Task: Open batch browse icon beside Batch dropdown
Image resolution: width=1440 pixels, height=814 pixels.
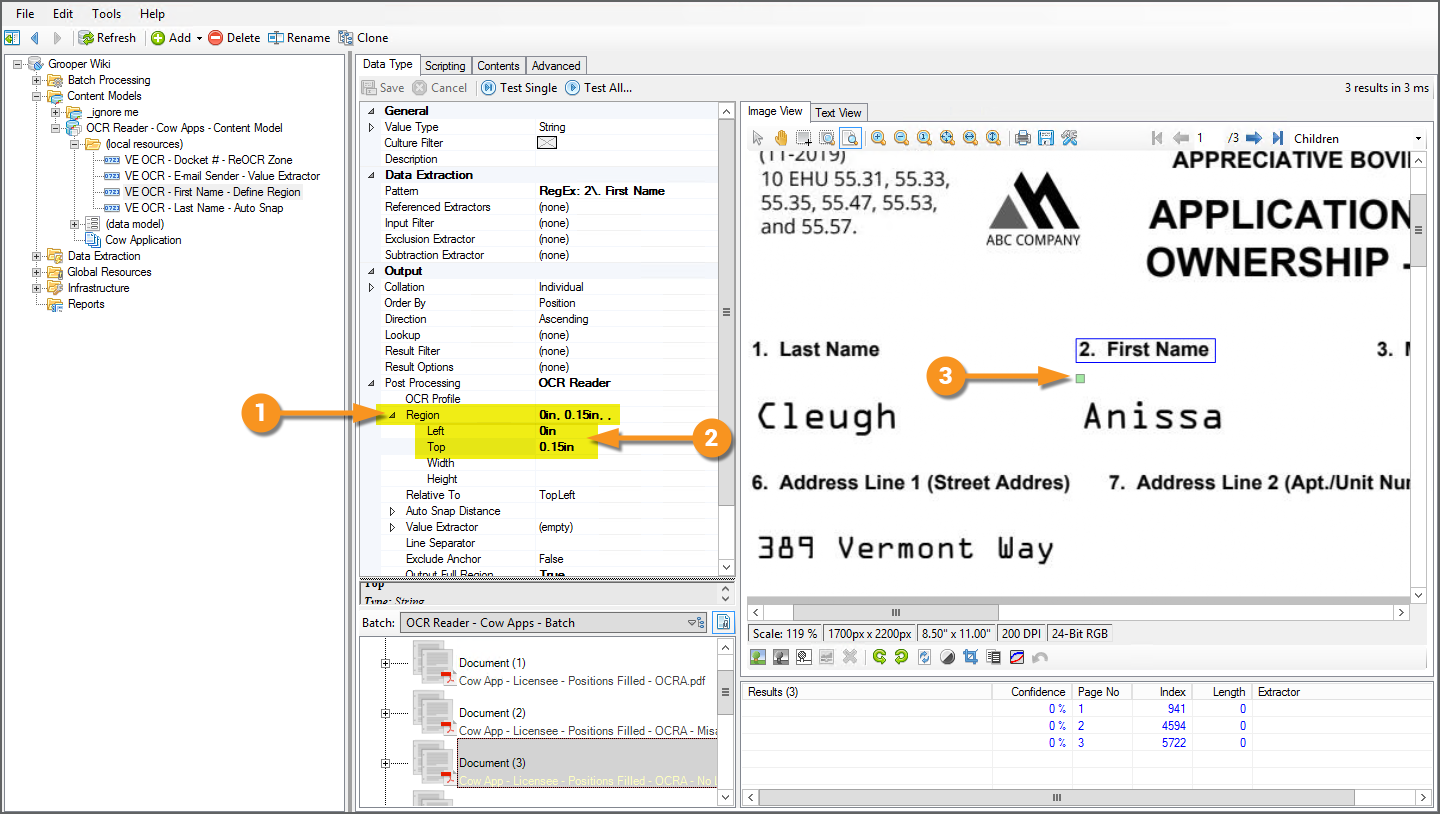Action: pyautogui.click(x=723, y=622)
